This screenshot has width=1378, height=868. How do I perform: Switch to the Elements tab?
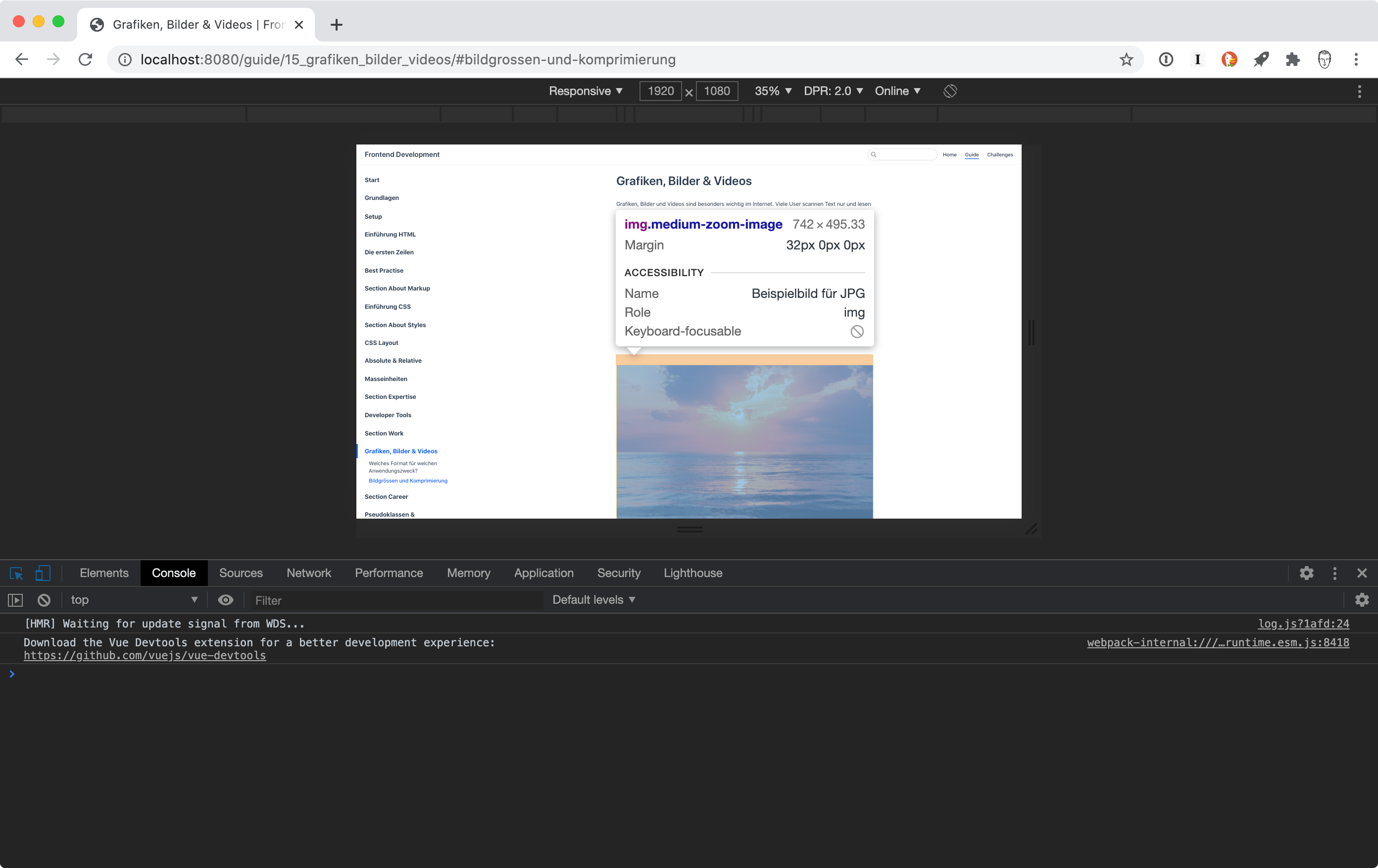pyautogui.click(x=104, y=573)
